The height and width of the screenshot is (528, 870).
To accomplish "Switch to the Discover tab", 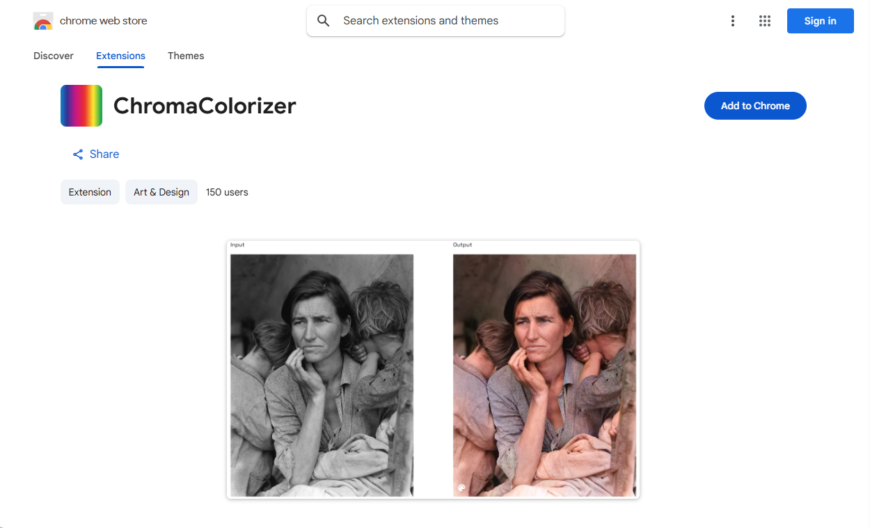I will pos(53,55).
